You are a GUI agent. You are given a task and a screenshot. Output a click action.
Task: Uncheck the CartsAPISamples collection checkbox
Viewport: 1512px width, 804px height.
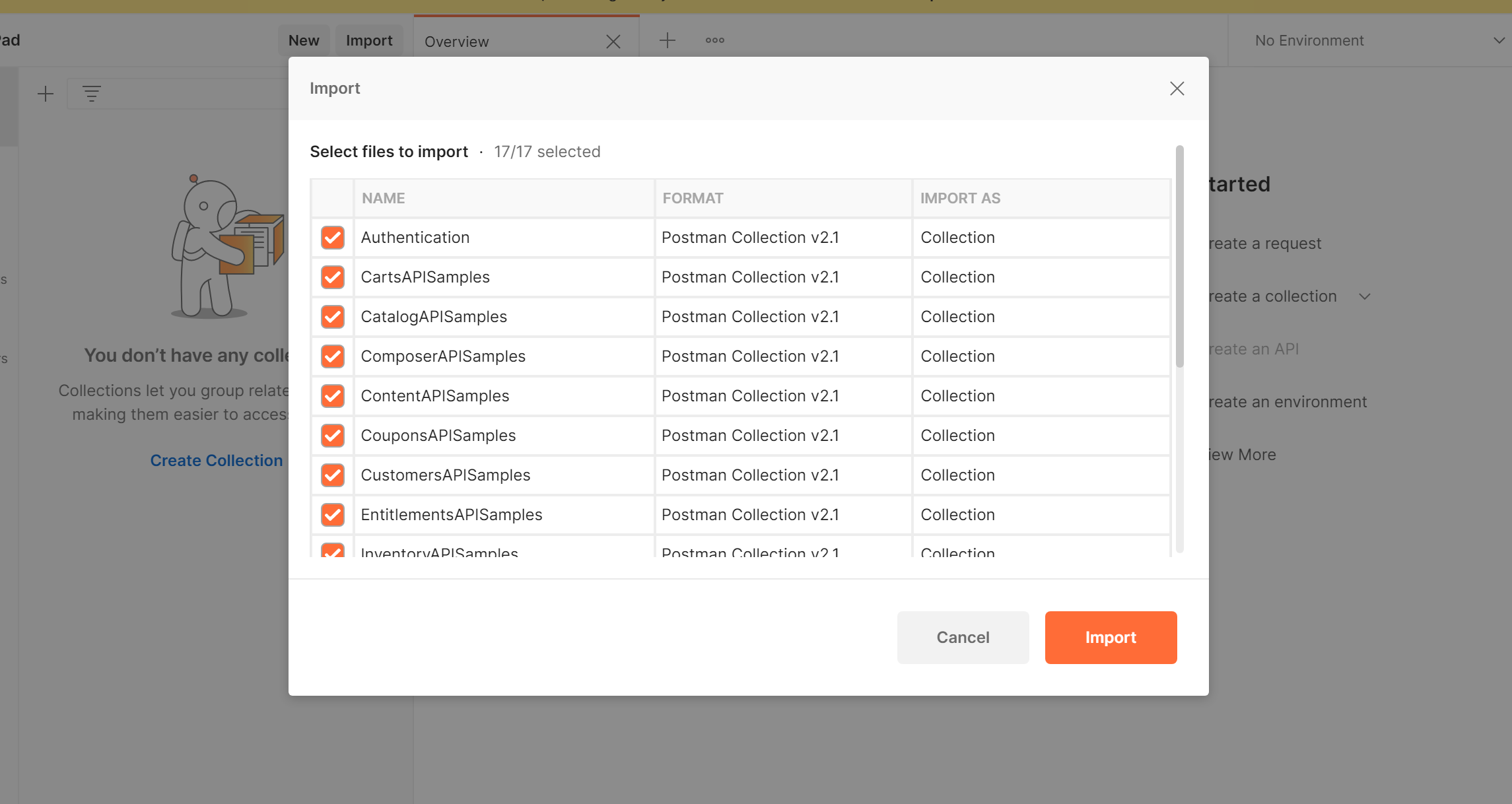332,277
